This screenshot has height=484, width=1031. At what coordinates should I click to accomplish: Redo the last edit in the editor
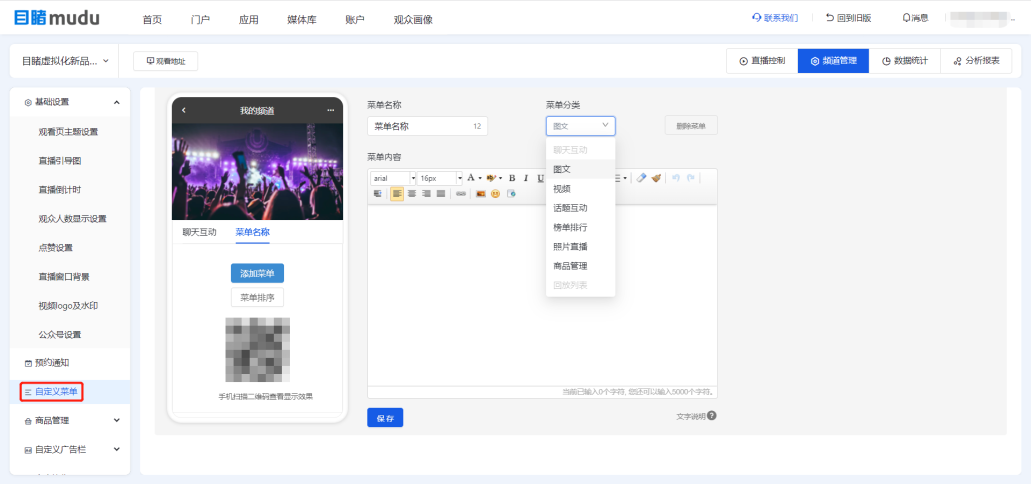pyautogui.click(x=690, y=178)
